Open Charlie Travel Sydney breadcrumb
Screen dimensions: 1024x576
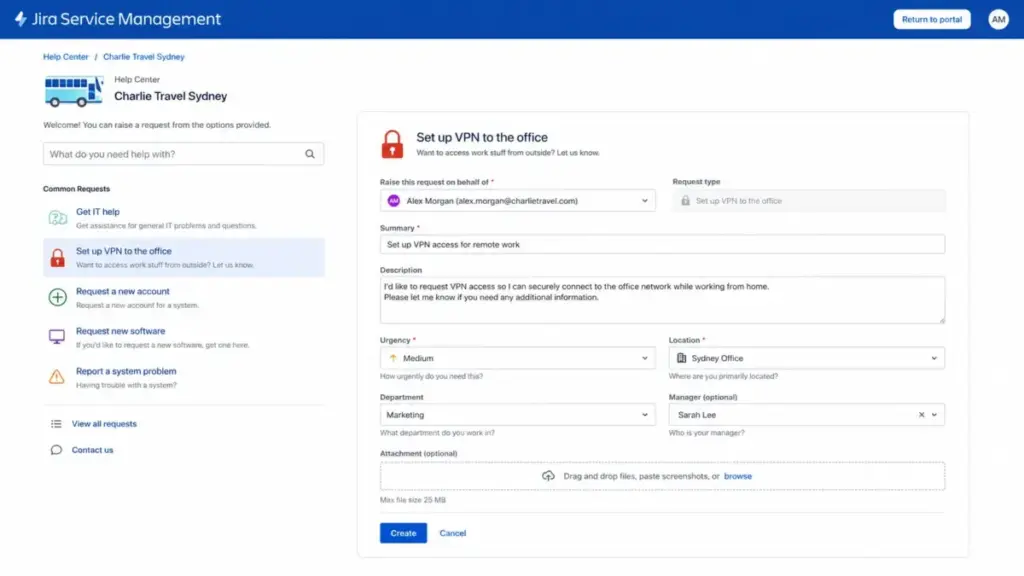coord(144,57)
